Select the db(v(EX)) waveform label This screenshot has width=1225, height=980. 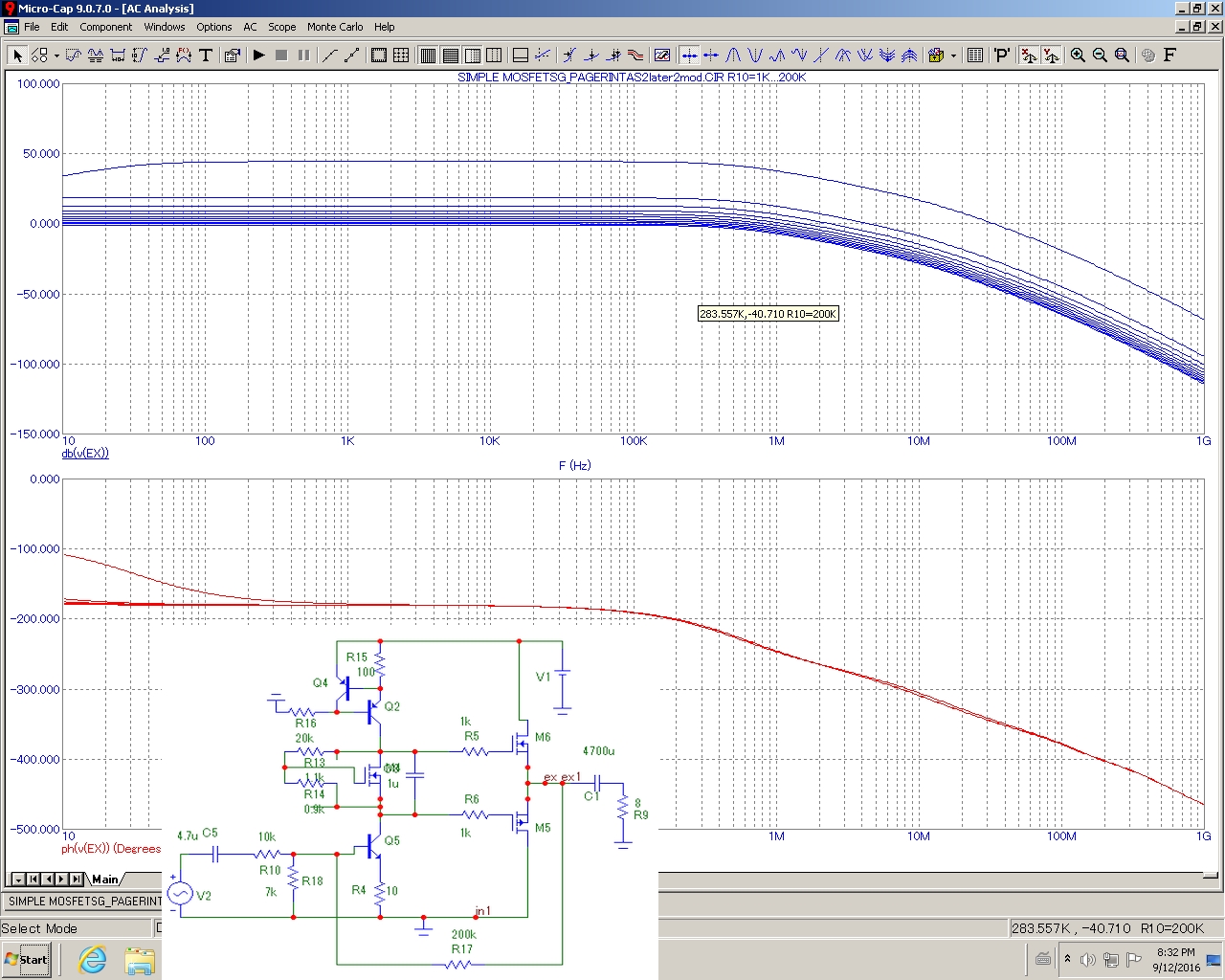point(85,454)
